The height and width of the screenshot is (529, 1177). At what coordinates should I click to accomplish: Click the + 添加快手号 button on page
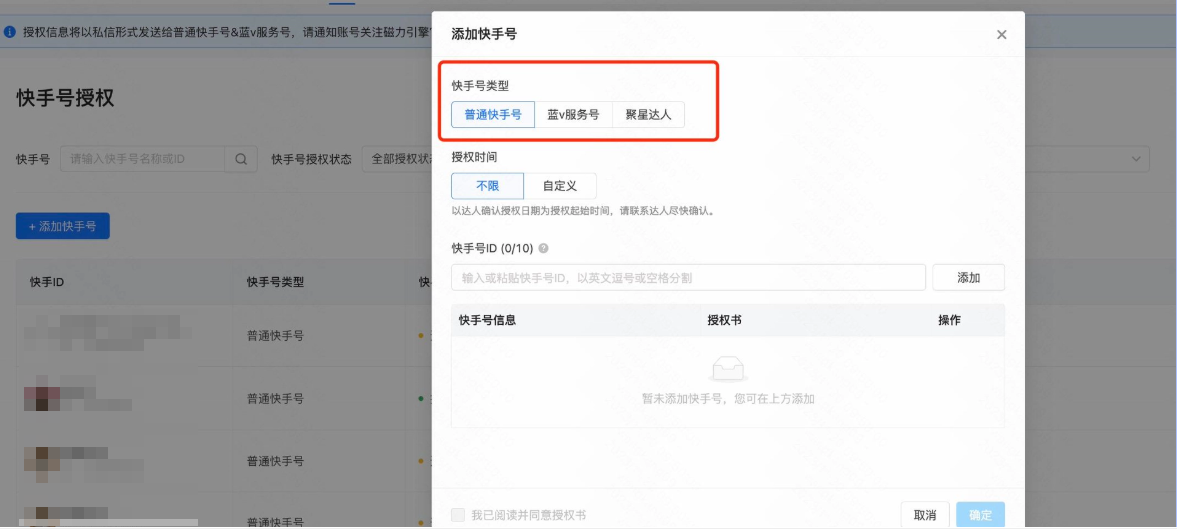point(63,226)
